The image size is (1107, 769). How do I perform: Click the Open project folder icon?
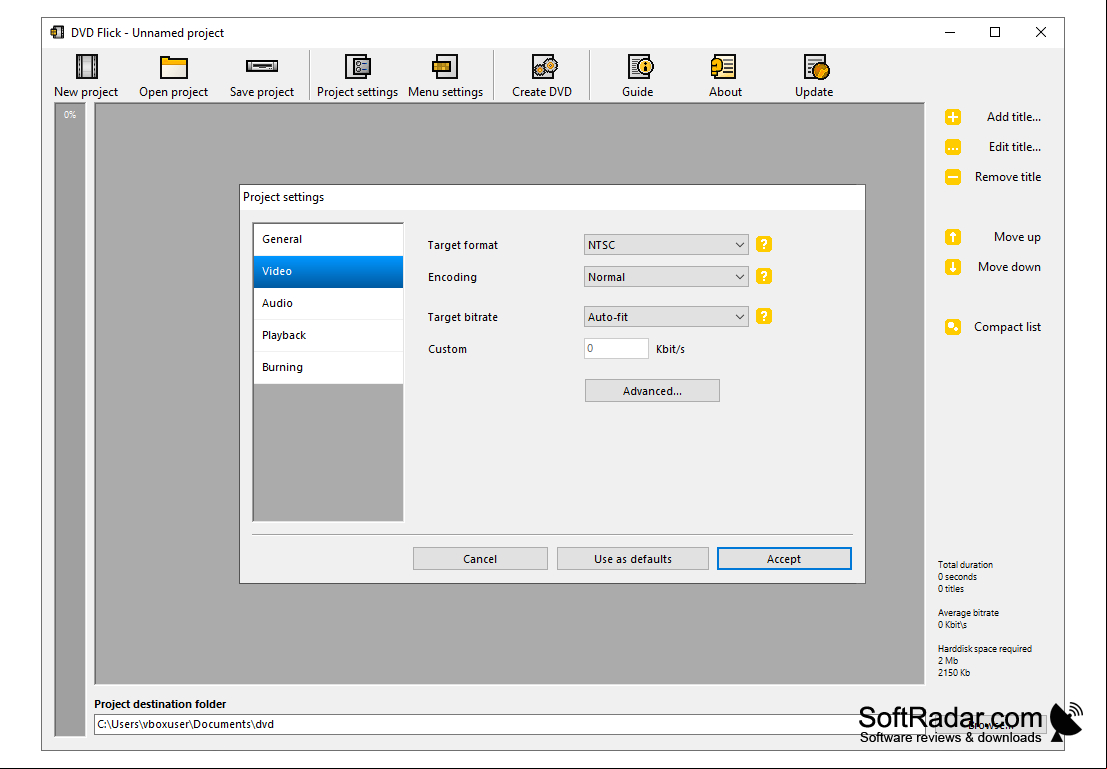tap(174, 67)
